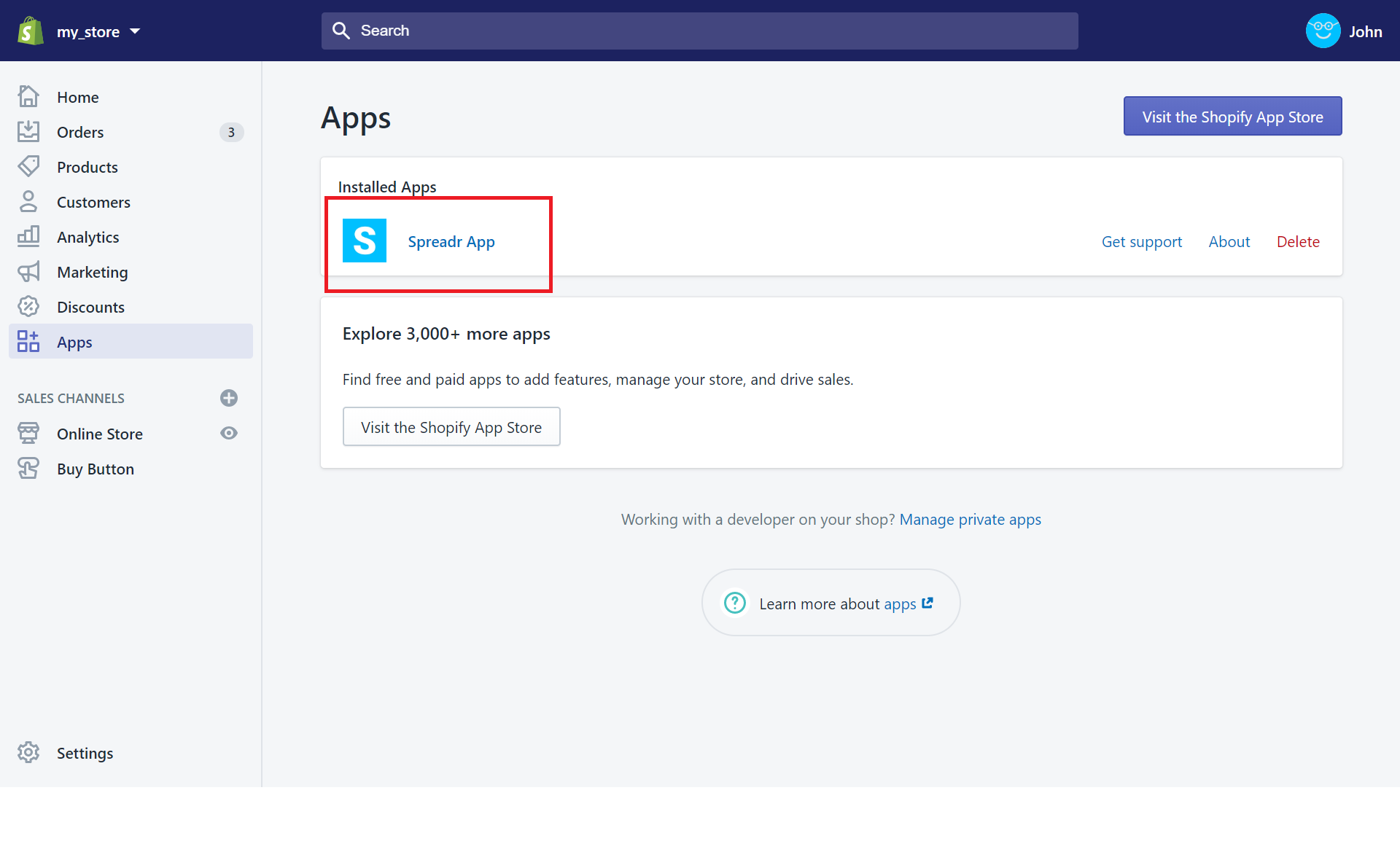Click the Marketing megaphone icon
This screenshot has height=844, width=1400.
pyautogui.click(x=28, y=272)
